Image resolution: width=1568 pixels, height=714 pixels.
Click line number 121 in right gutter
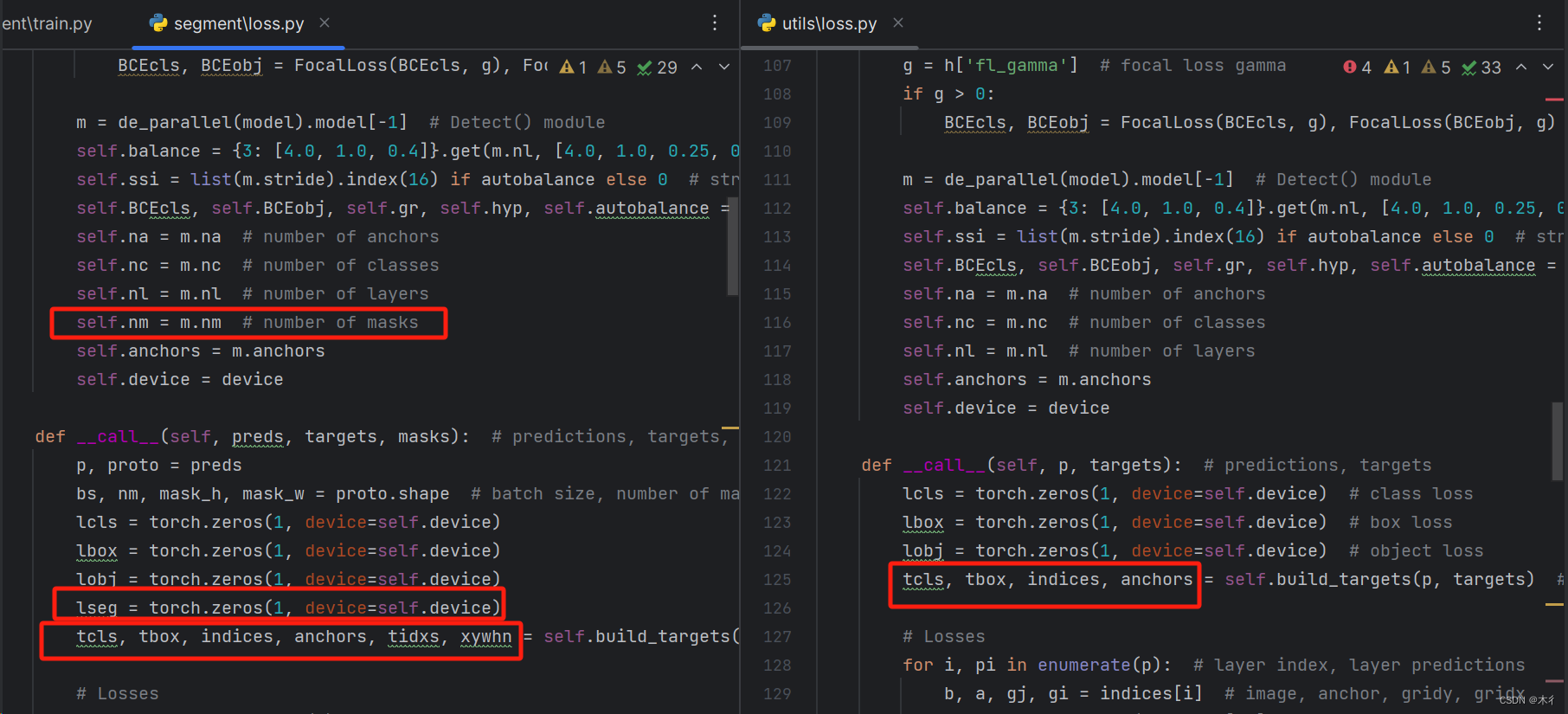pyautogui.click(x=777, y=466)
